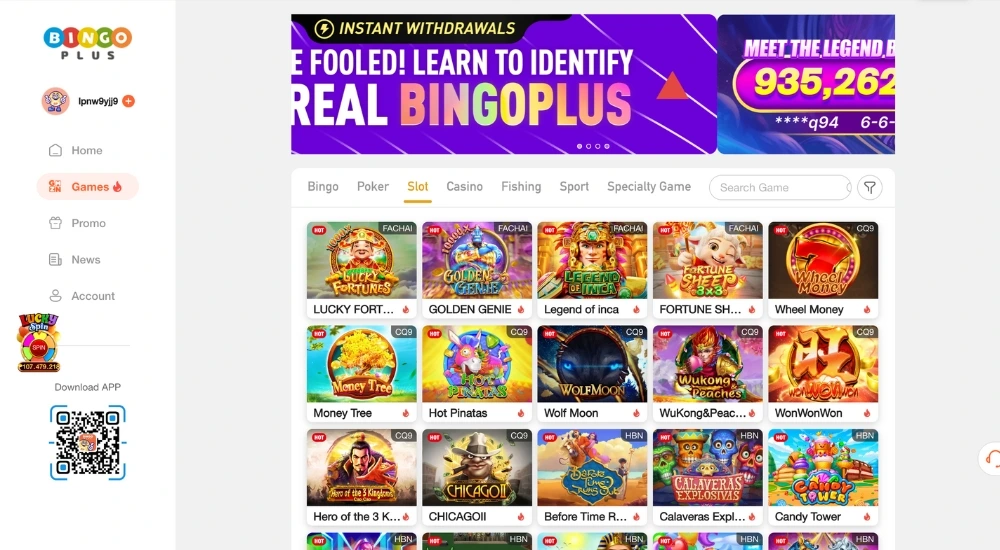This screenshot has height=550, width=1000.
Task: Click the orange plus next to username
Action: point(128,101)
